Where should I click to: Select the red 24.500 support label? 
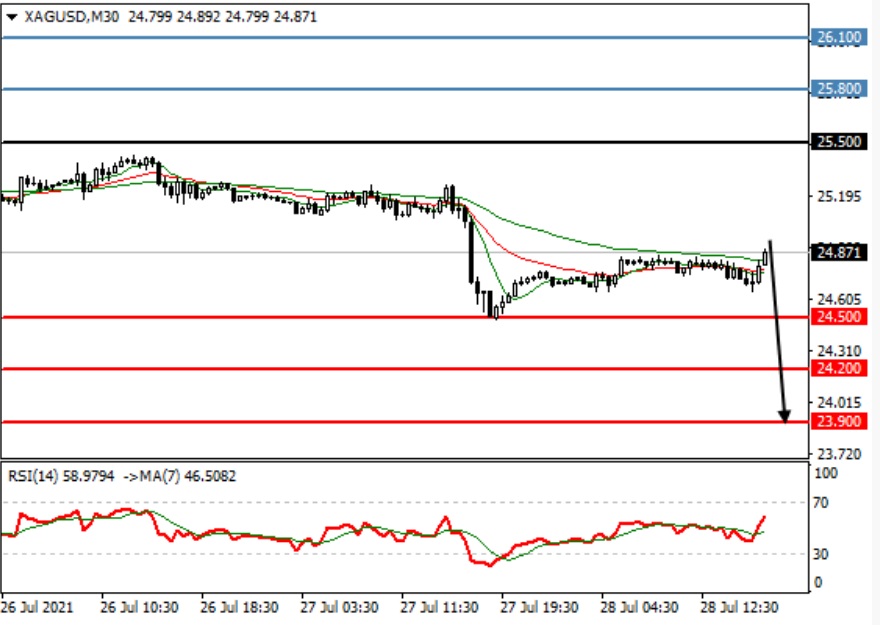coord(838,316)
